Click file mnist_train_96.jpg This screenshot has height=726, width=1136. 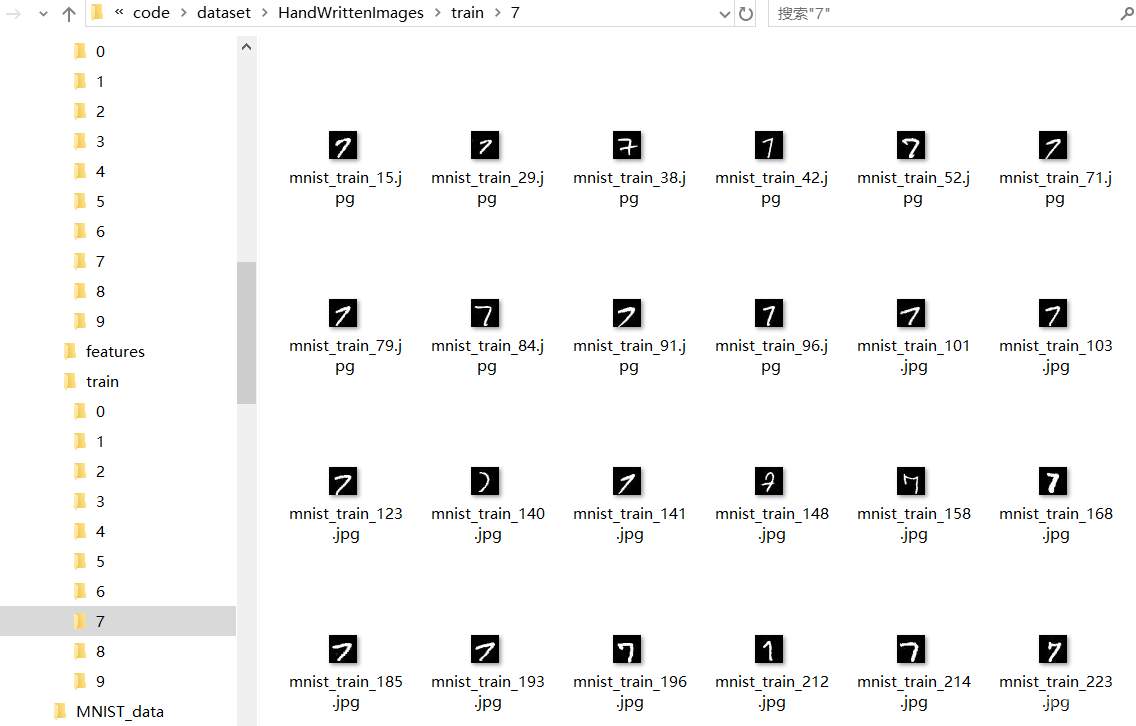coord(769,314)
